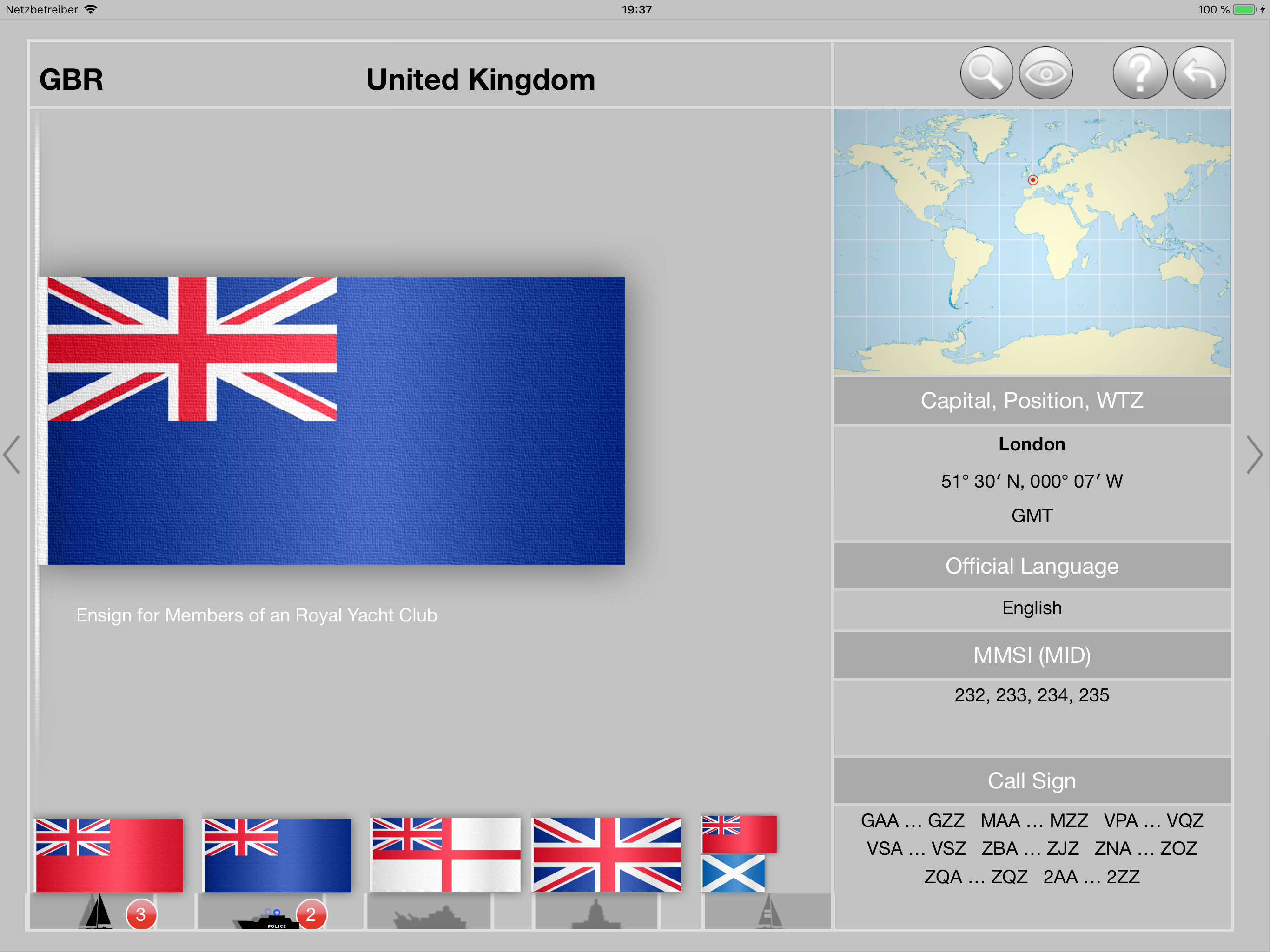1270x952 pixels.
Task: Tap the warship naval category icon
Action: (x=429, y=915)
